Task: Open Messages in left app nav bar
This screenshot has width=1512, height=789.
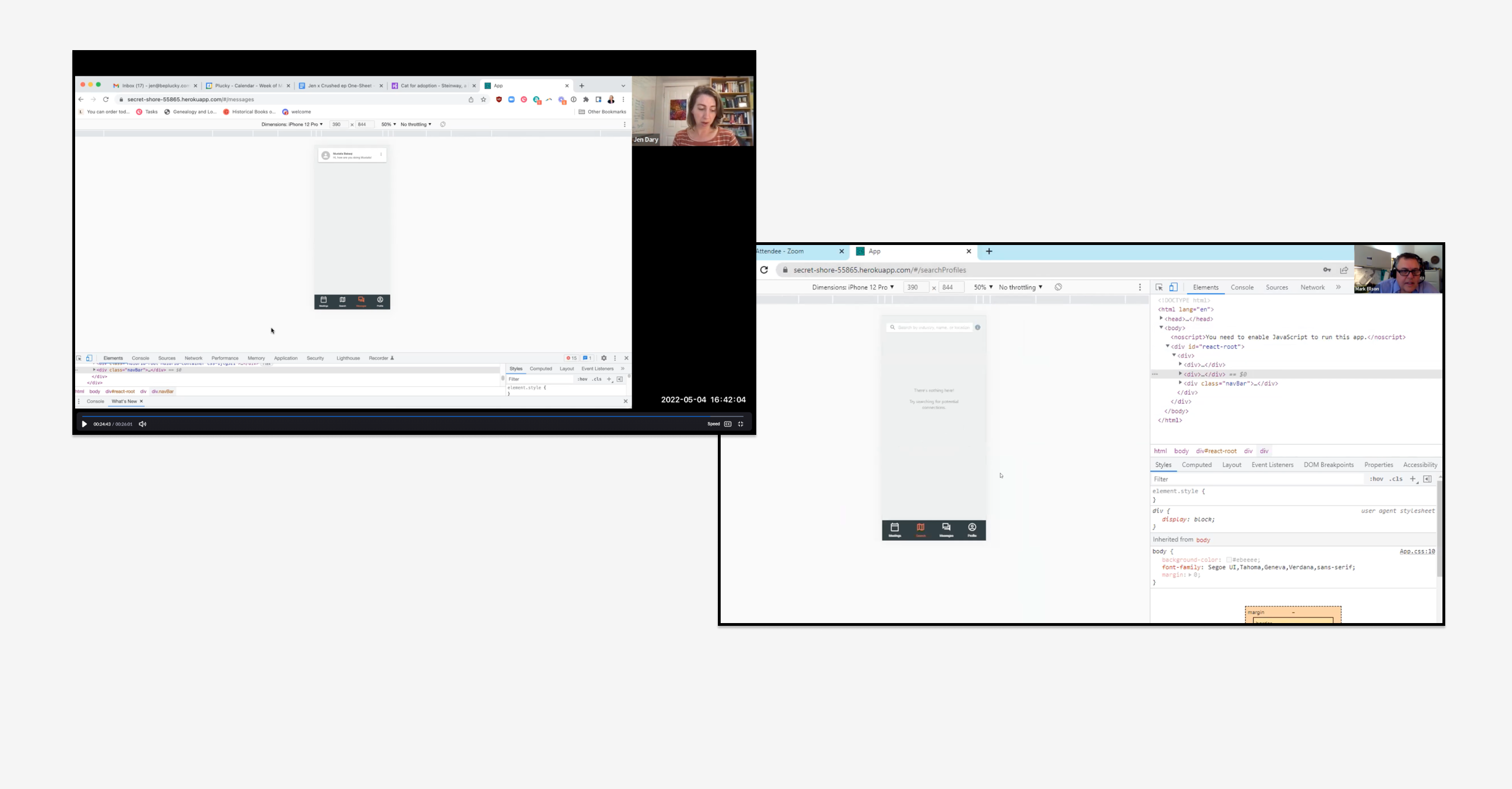Action: pyautogui.click(x=361, y=302)
